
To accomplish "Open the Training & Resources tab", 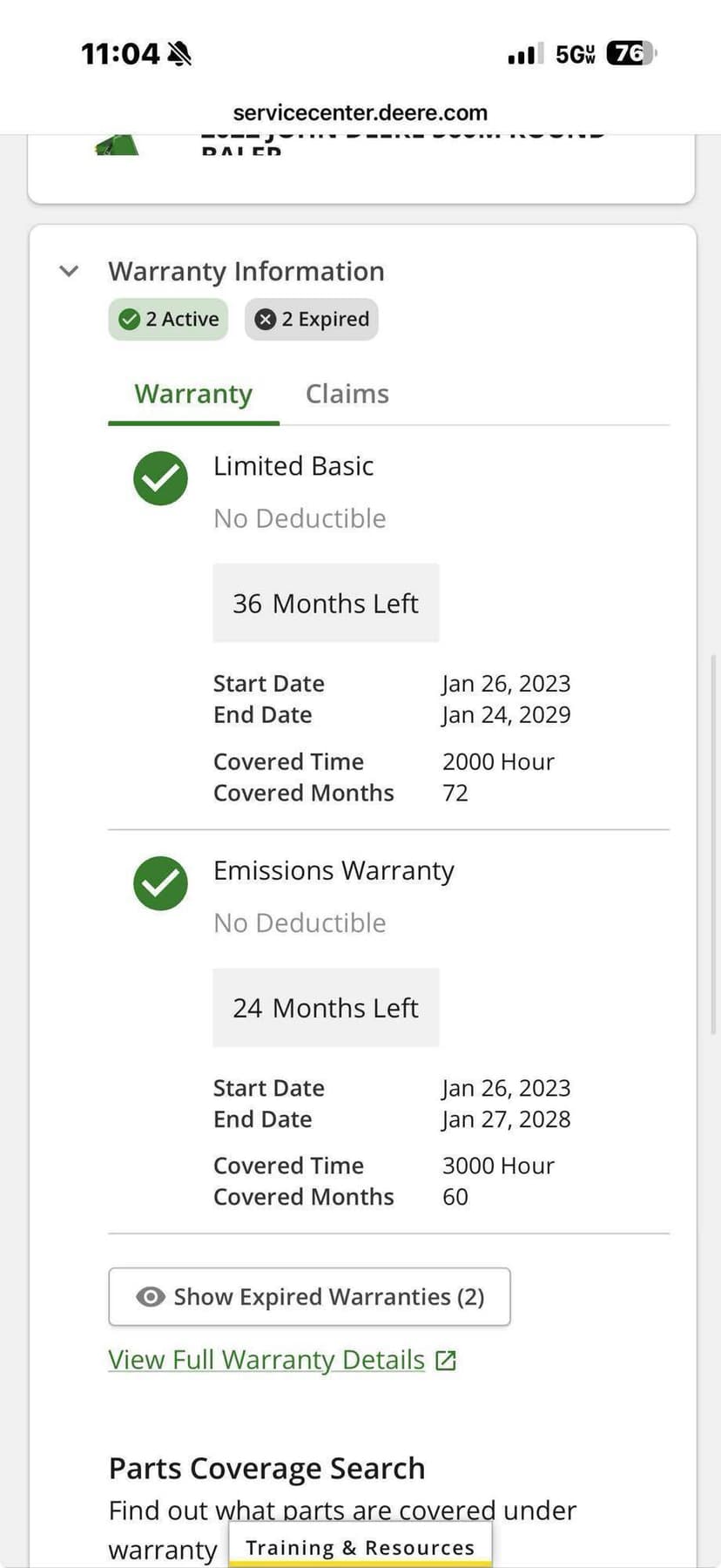I will coord(360,1547).
